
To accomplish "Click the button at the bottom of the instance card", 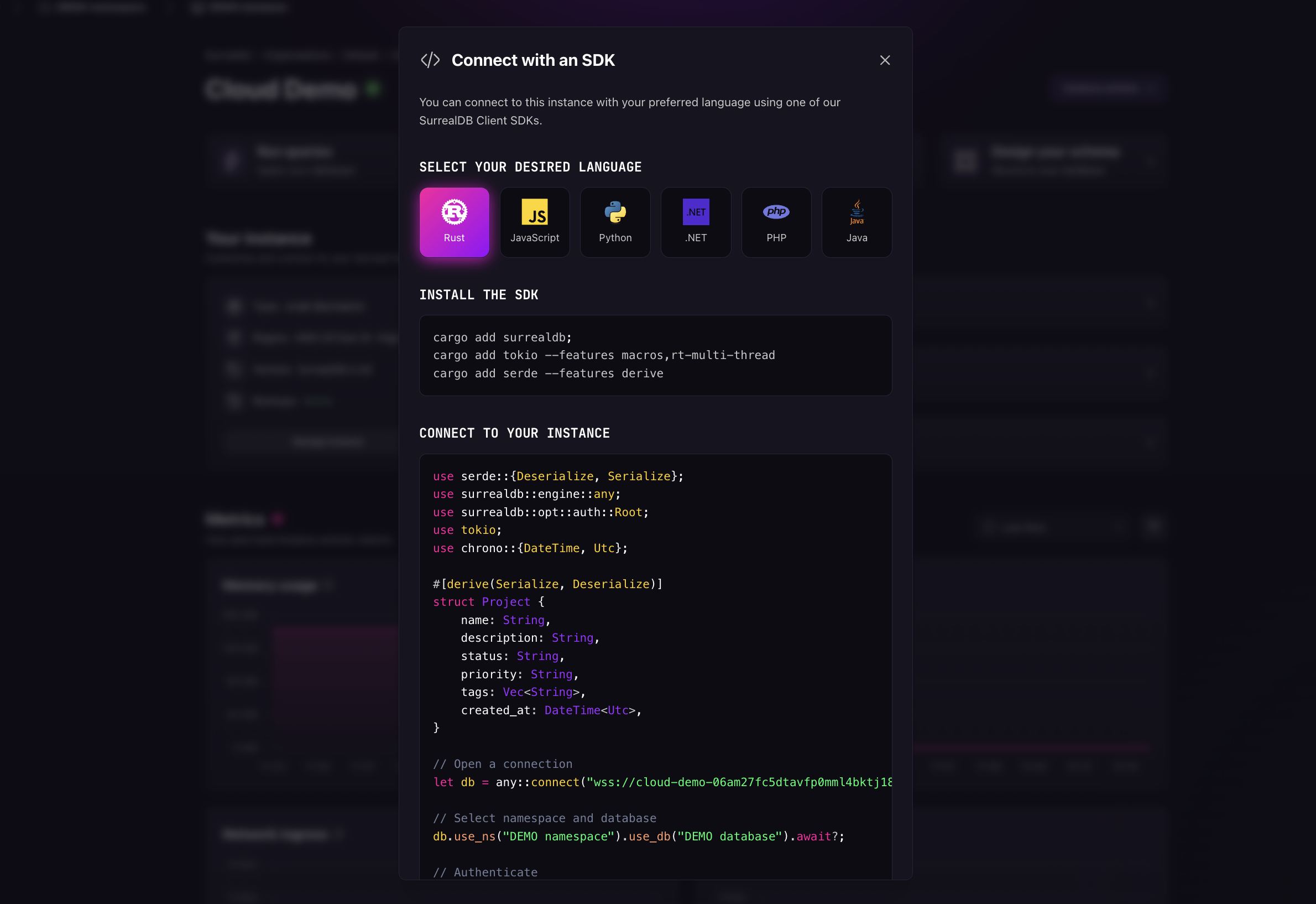I will click(328, 441).
